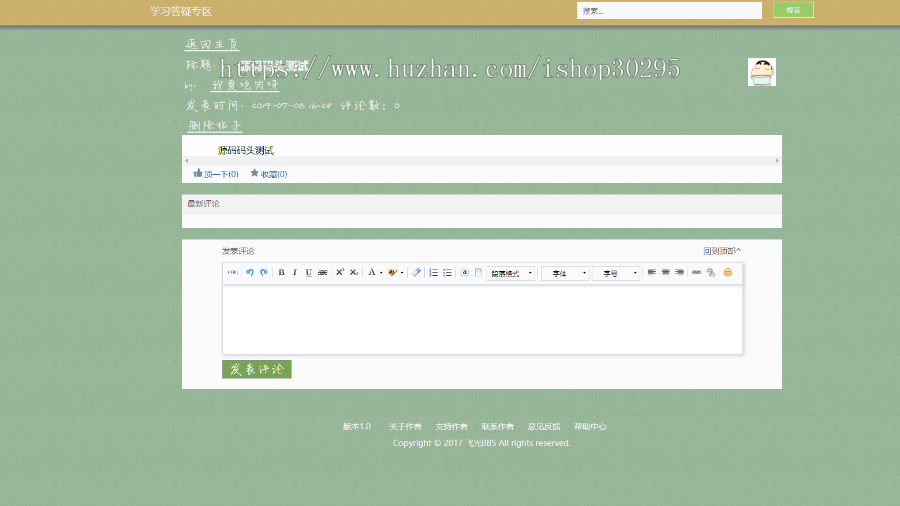900x506 pixels.
Task: Click 回到顶部 back to top link
Action: tap(722, 251)
